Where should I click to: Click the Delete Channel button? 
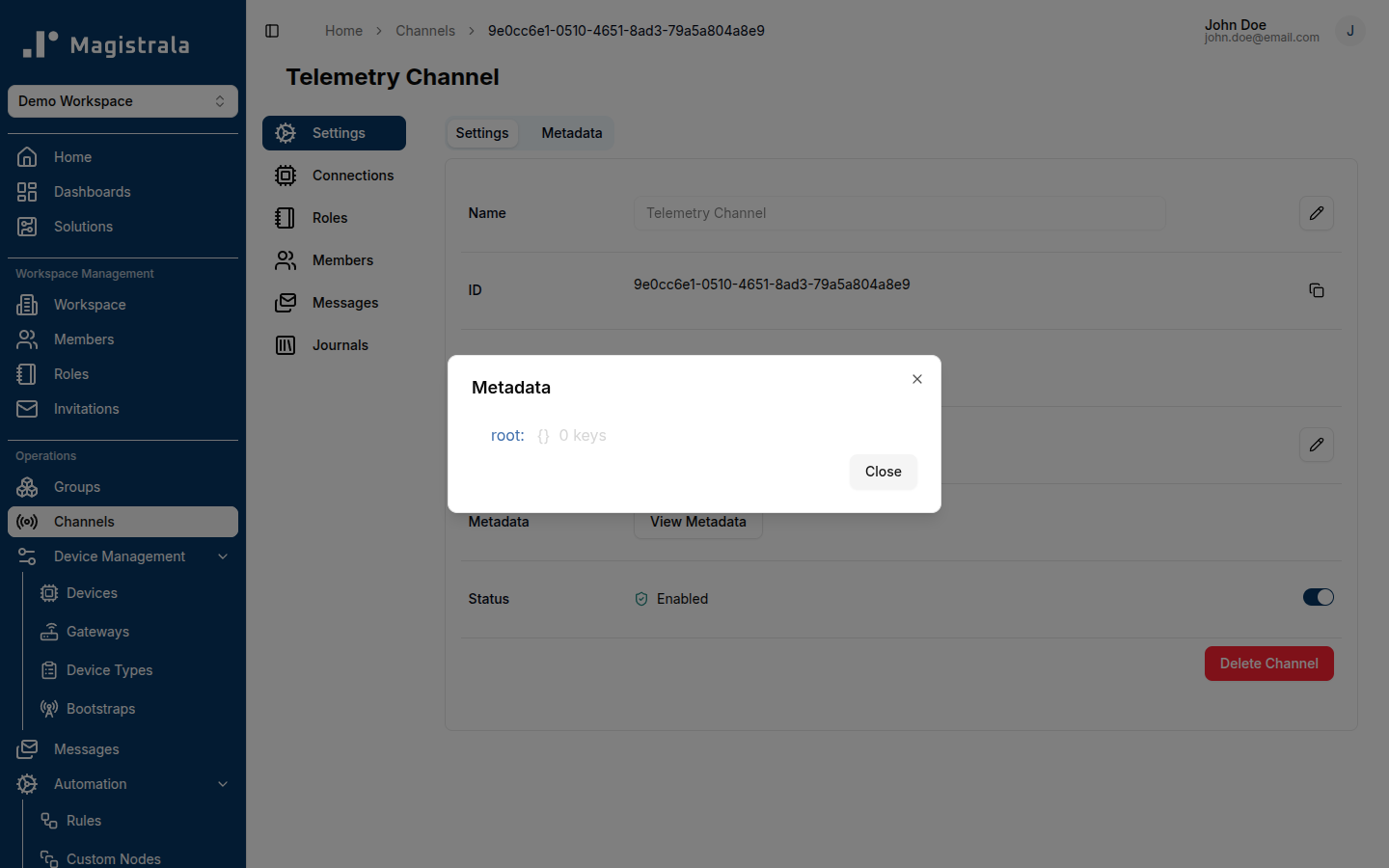(x=1269, y=664)
